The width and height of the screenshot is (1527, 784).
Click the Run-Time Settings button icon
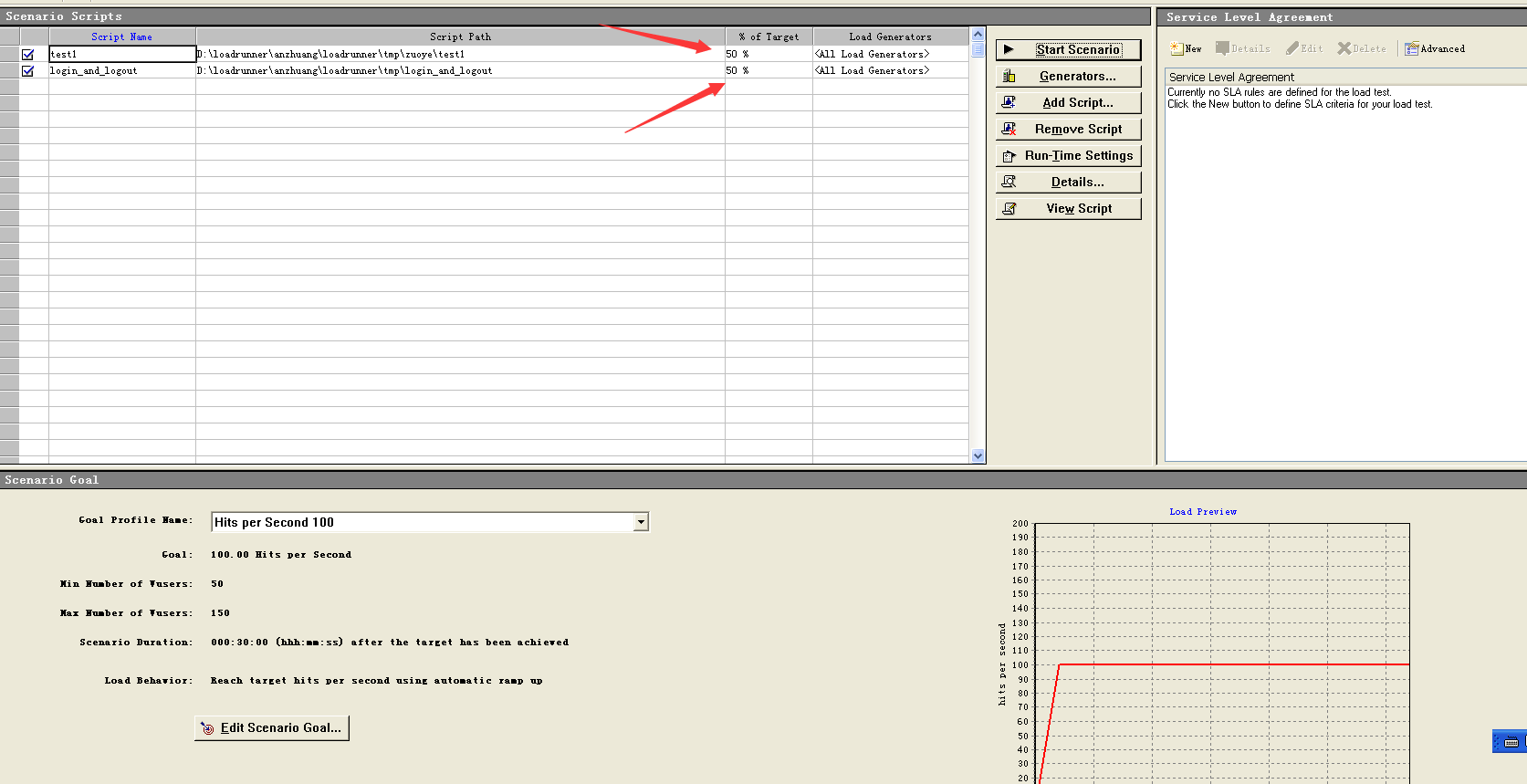click(x=1009, y=156)
